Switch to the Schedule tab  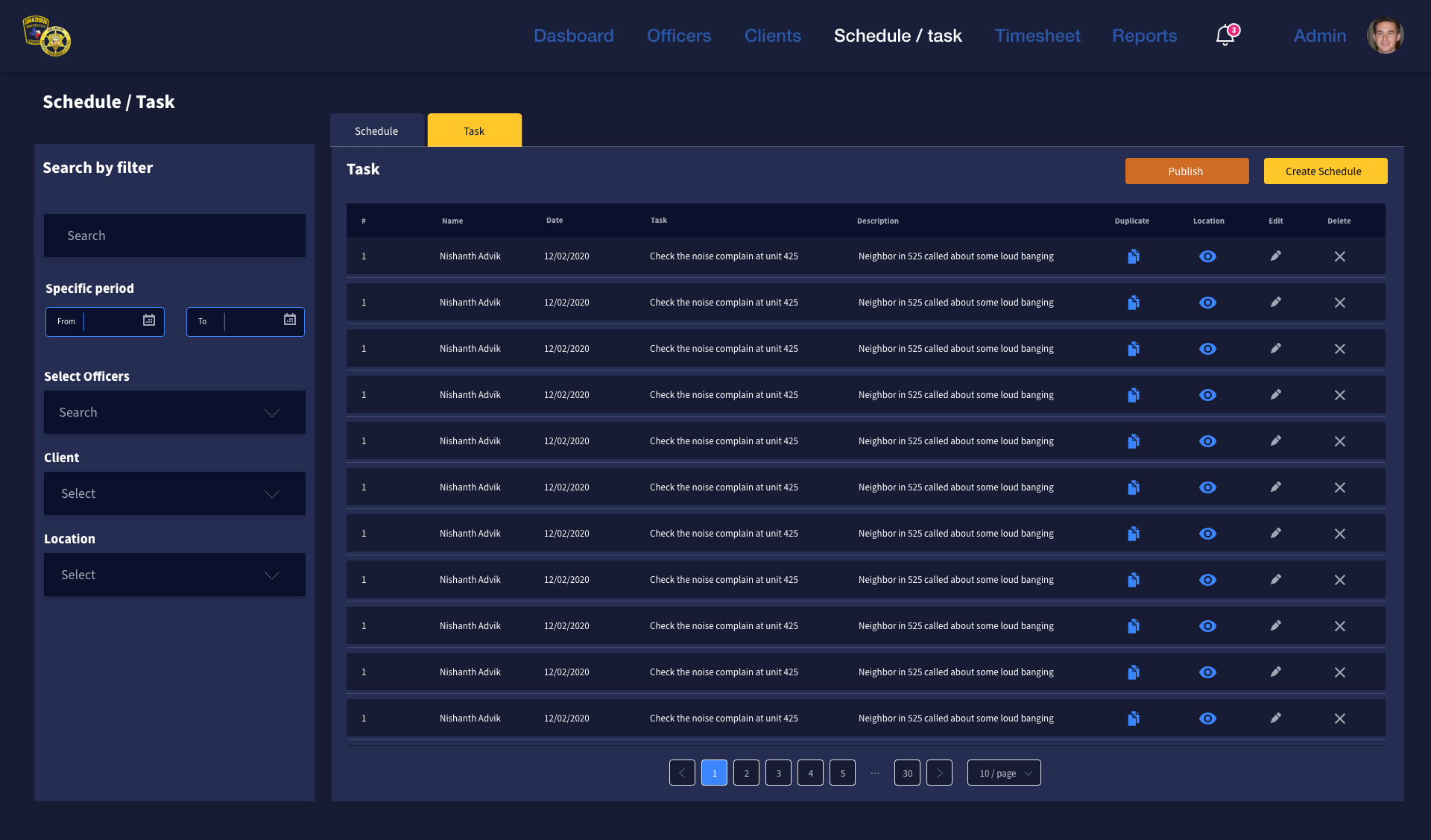pyautogui.click(x=376, y=130)
